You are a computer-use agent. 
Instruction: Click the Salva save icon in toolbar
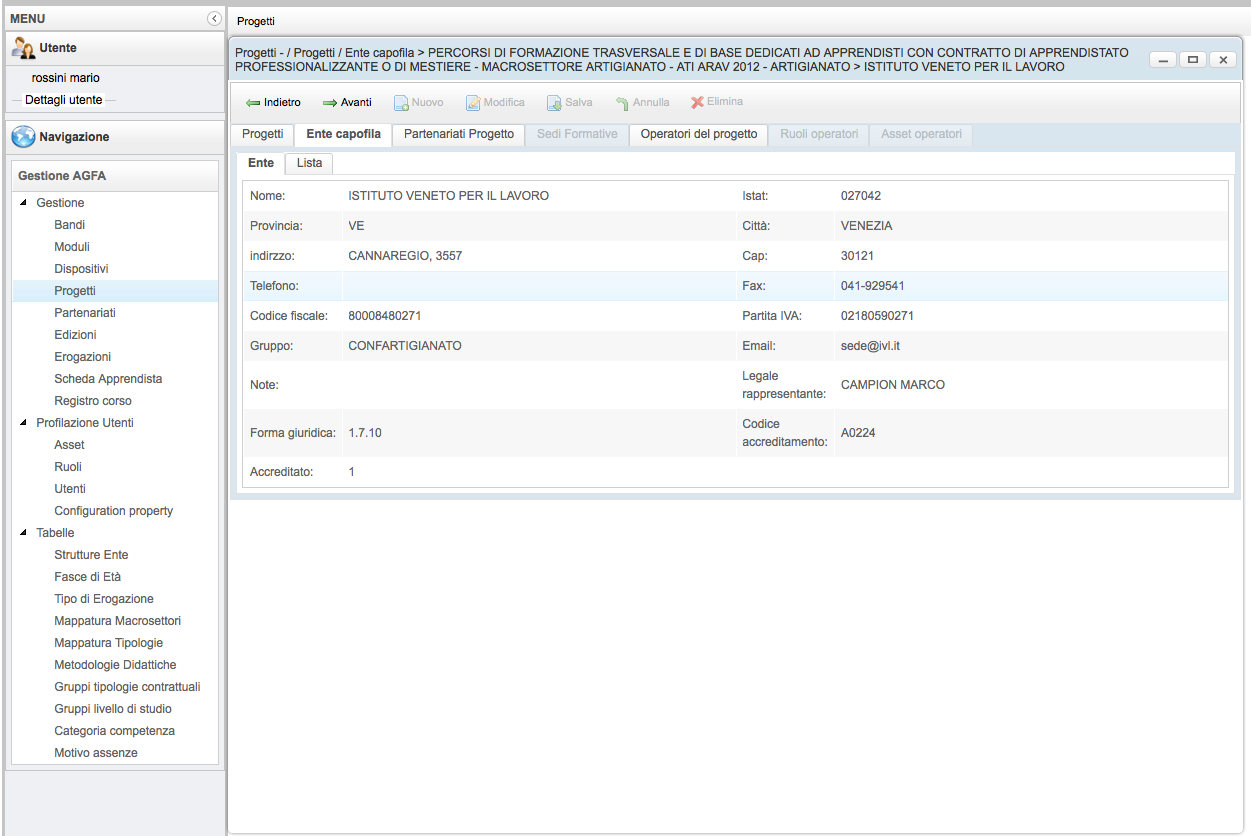[554, 103]
